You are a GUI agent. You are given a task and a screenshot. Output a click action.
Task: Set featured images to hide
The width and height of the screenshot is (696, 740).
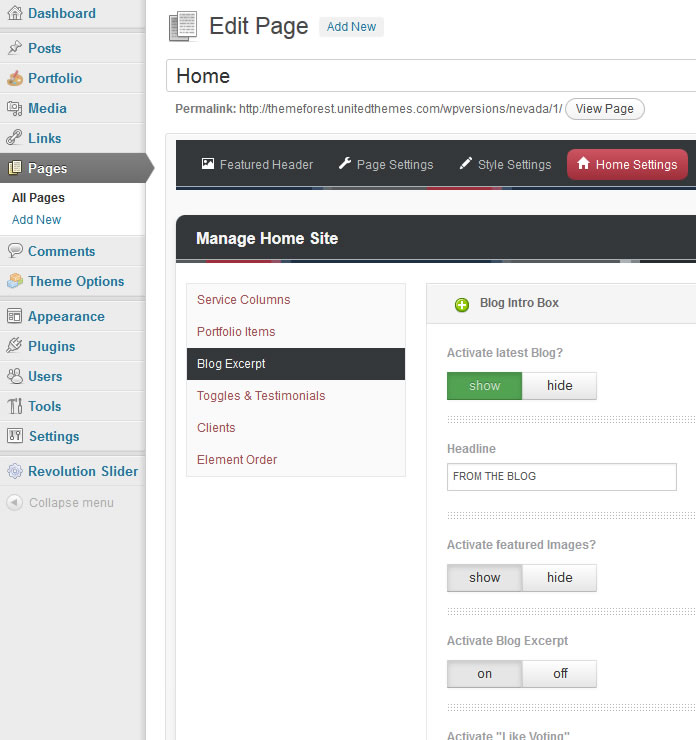559,578
